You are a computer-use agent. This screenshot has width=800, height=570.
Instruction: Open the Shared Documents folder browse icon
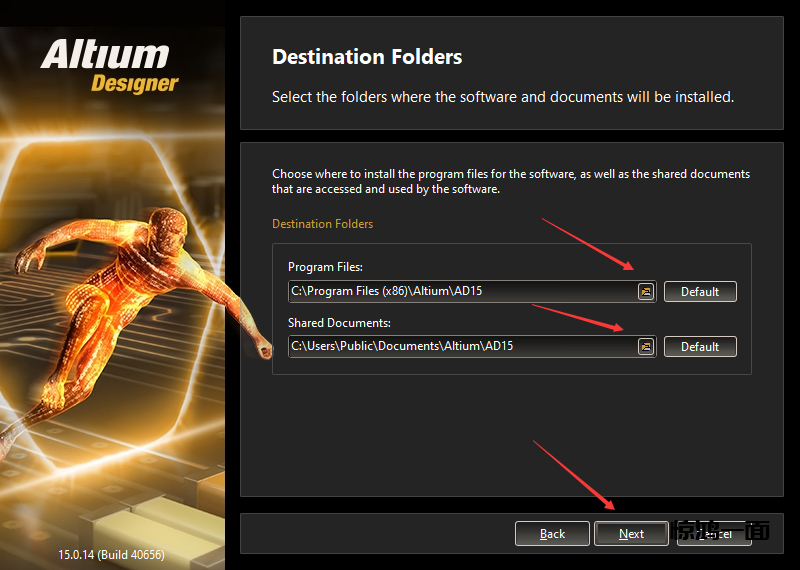click(x=645, y=347)
